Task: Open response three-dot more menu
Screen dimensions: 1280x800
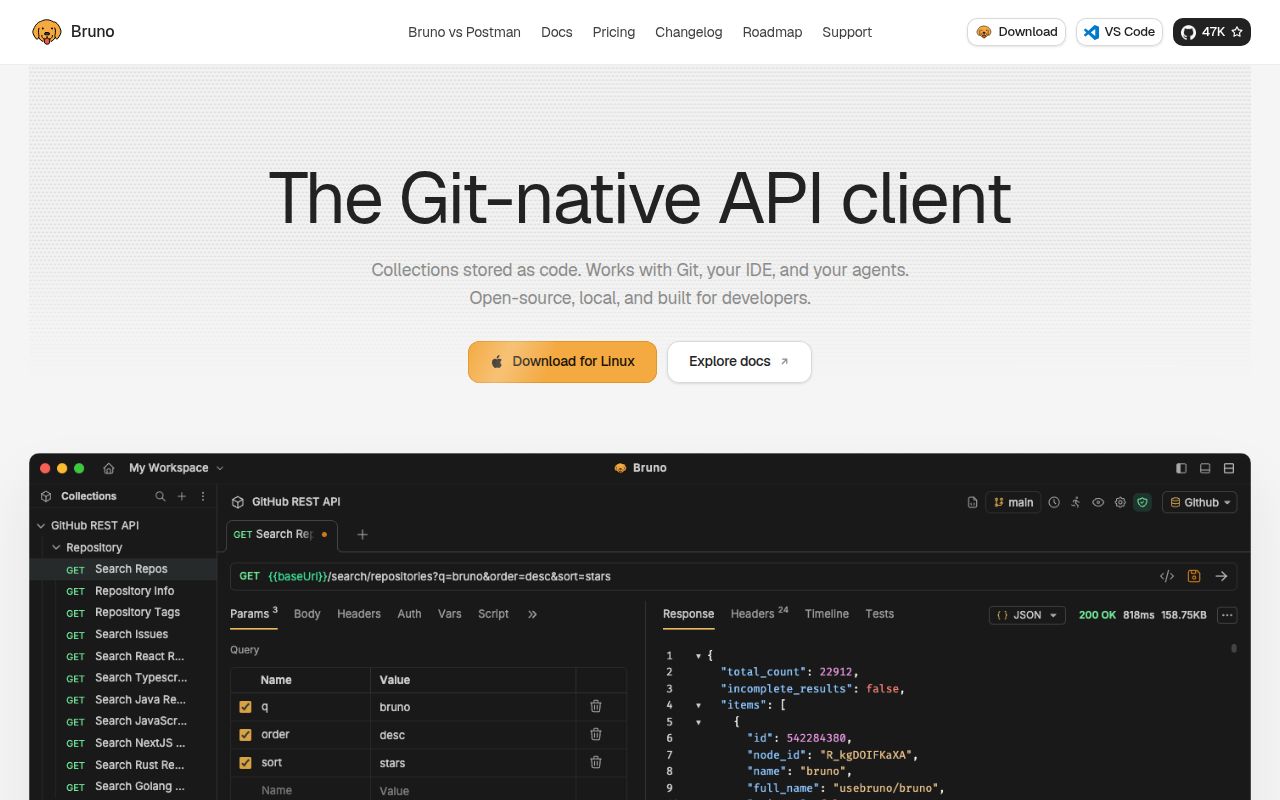Action: point(1228,615)
